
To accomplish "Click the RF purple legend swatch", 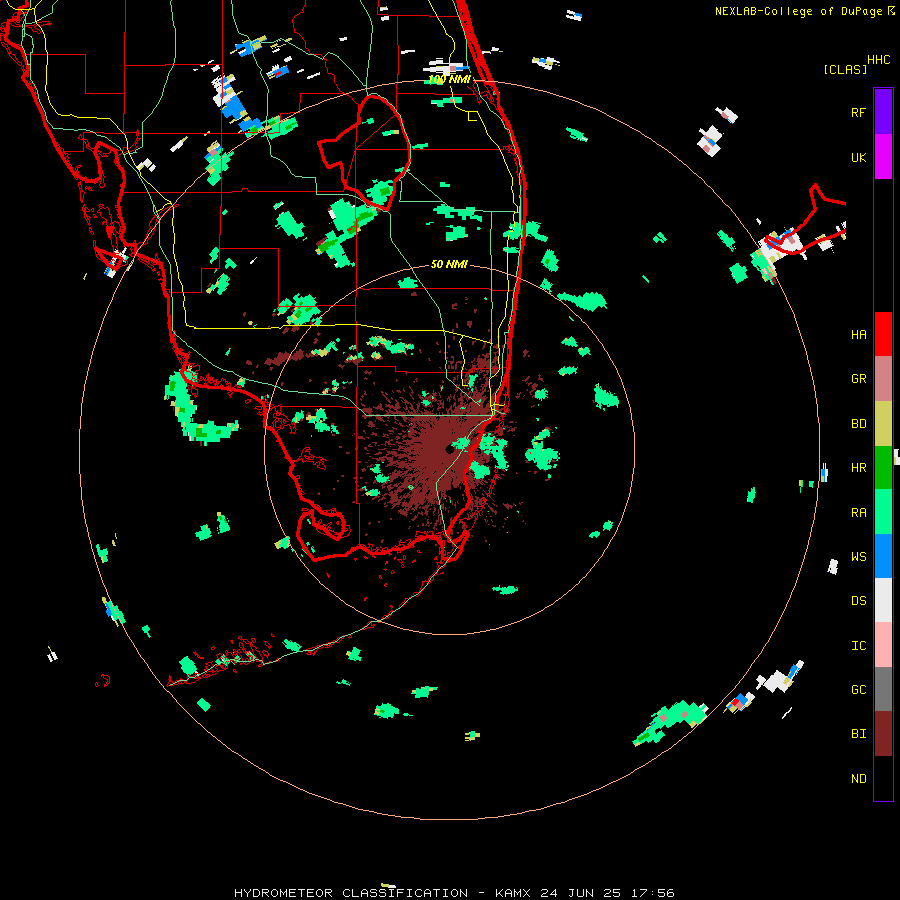I will 883,112.
